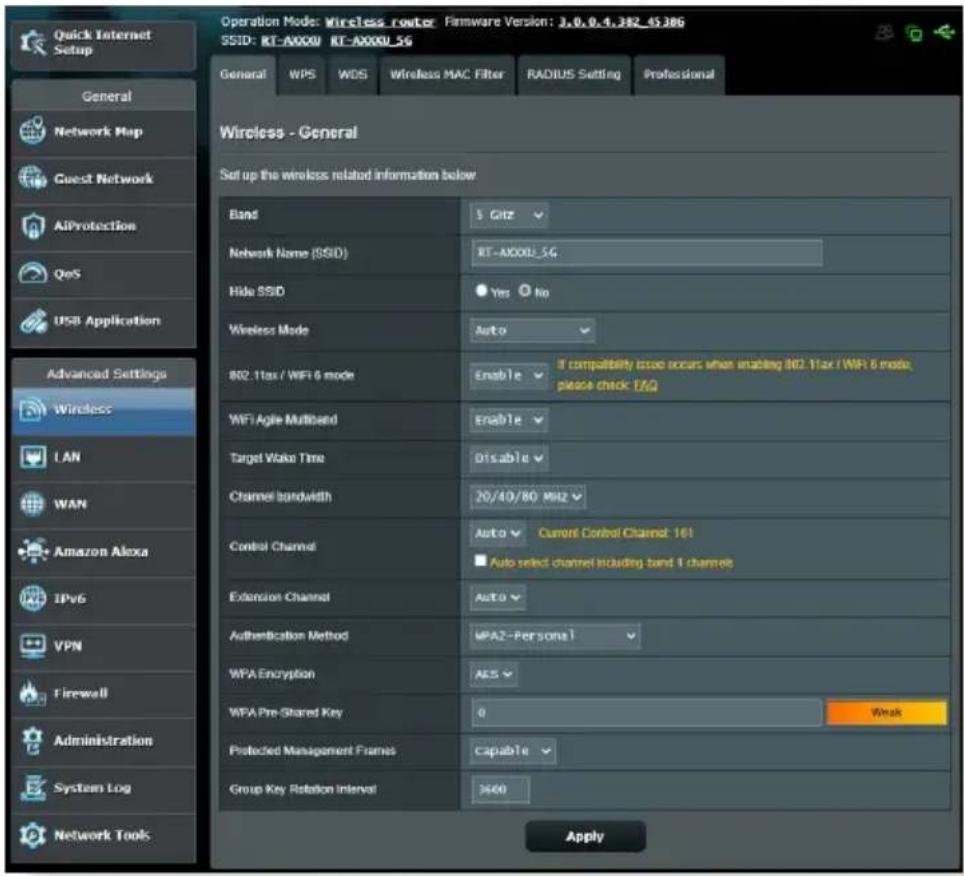Open the WPA Encryption dropdown
This screenshot has height=876, width=964.
point(494,674)
